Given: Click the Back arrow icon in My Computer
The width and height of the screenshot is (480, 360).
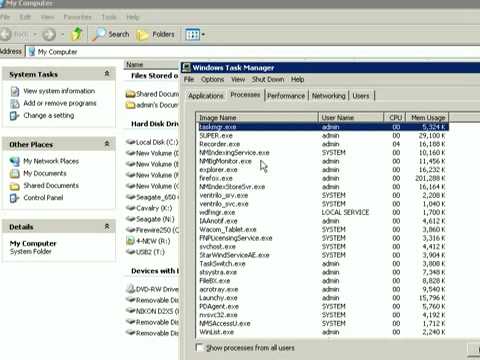Looking at the screenshot, I should click(5, 34).
